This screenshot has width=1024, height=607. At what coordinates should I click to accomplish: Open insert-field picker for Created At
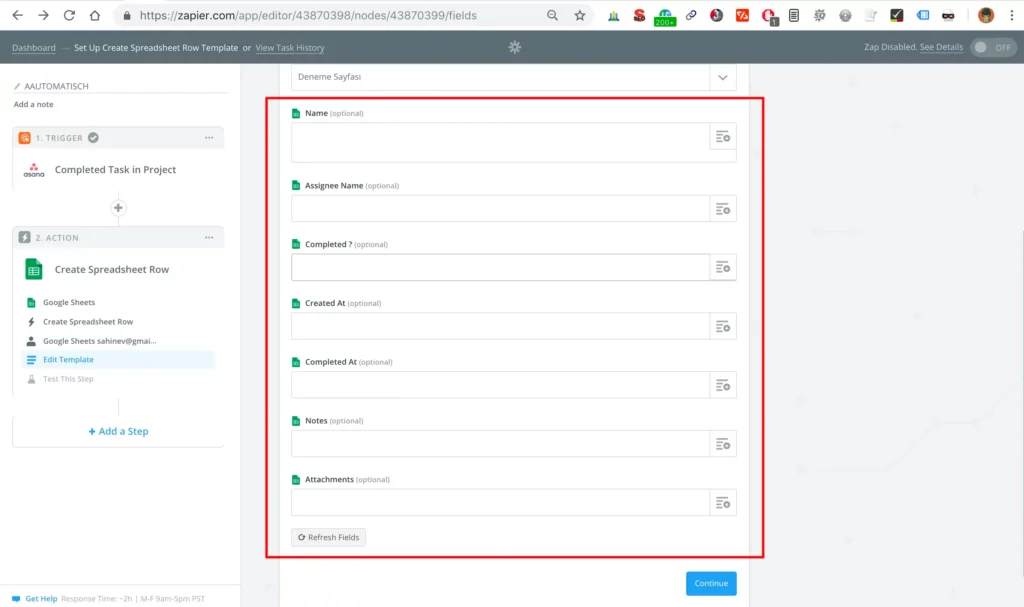point(722,326)
